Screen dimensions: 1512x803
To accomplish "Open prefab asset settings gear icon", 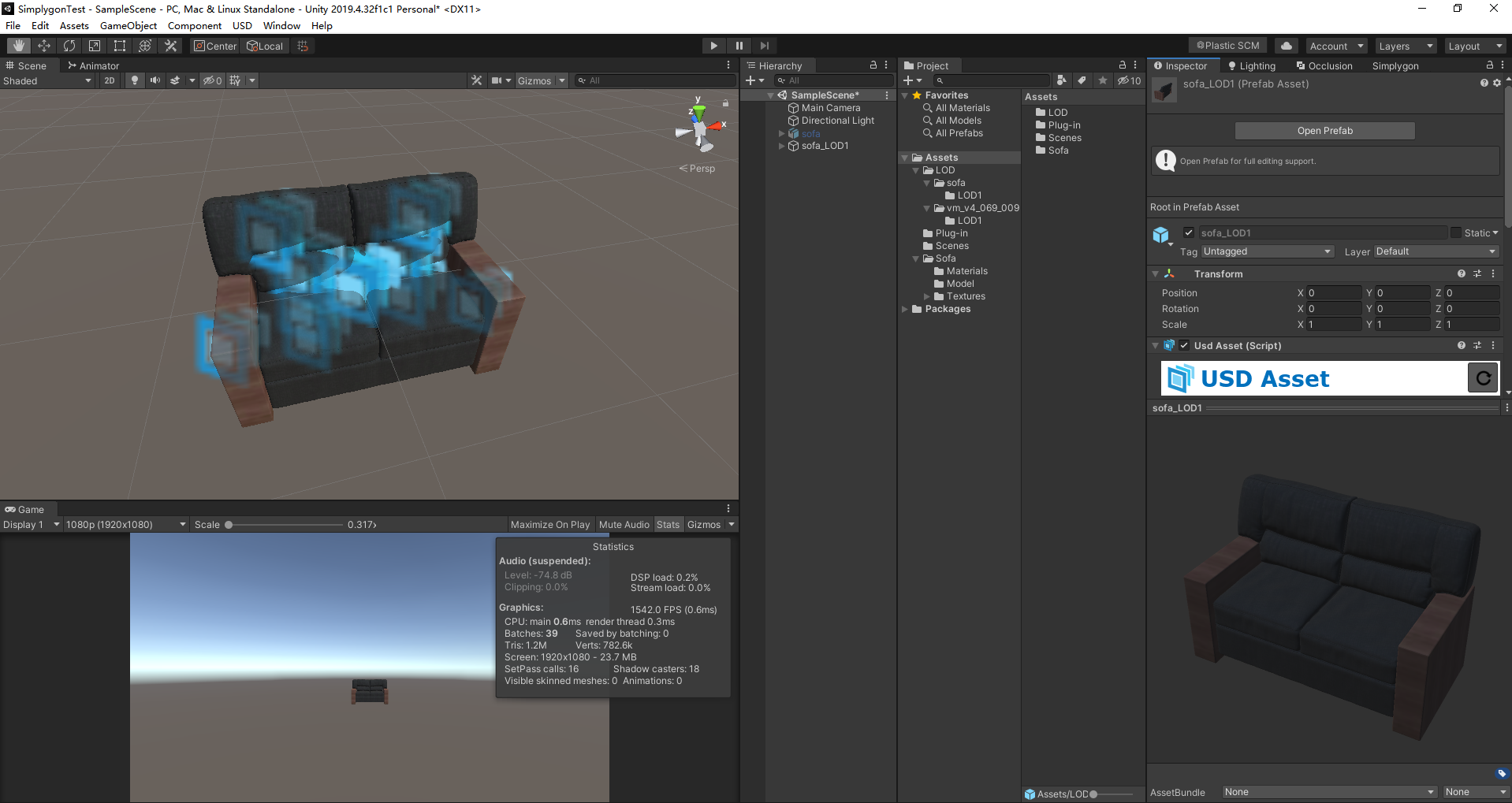I will point(1497,83).
